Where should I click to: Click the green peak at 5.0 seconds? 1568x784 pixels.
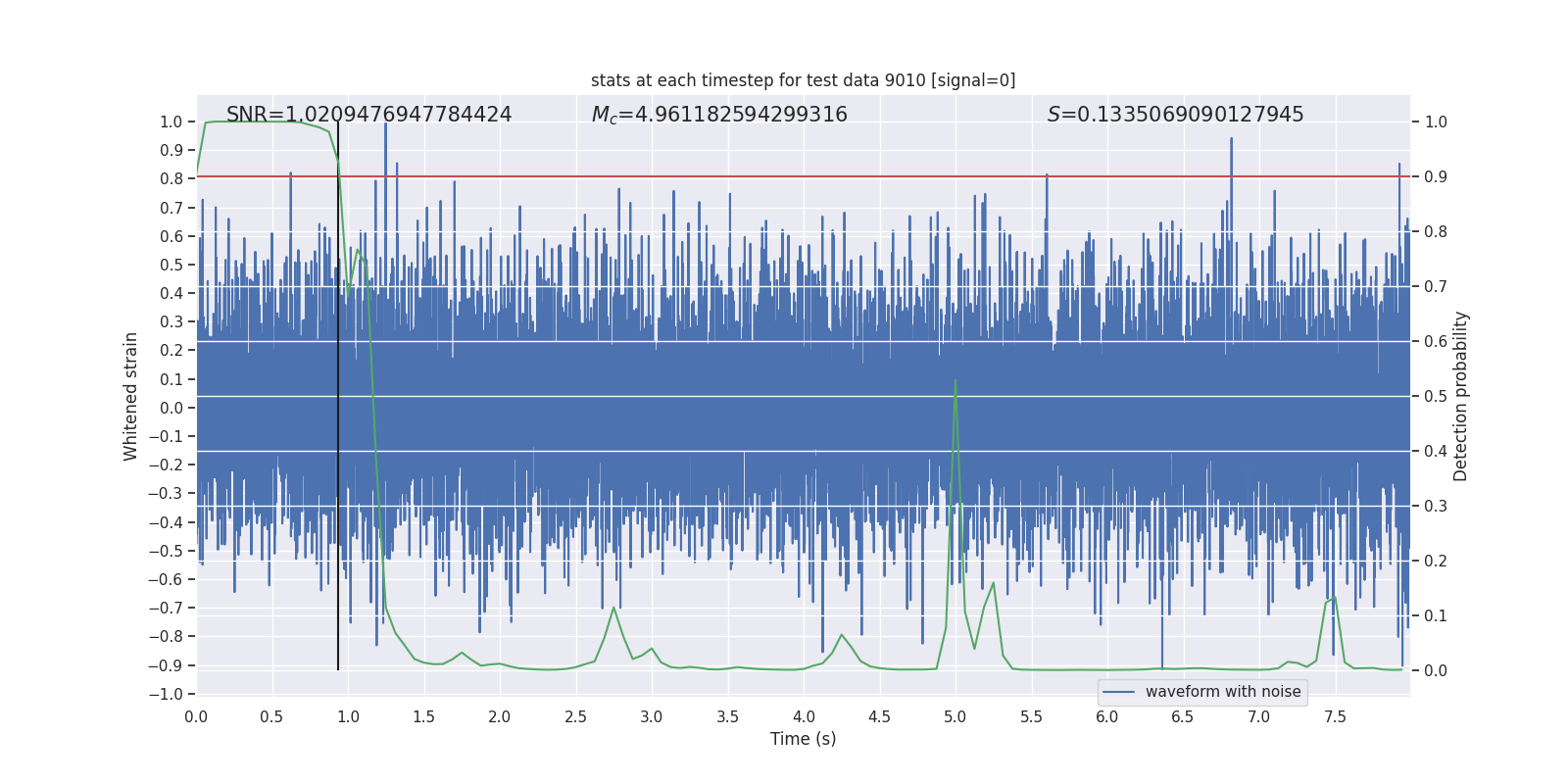(955, 382)
